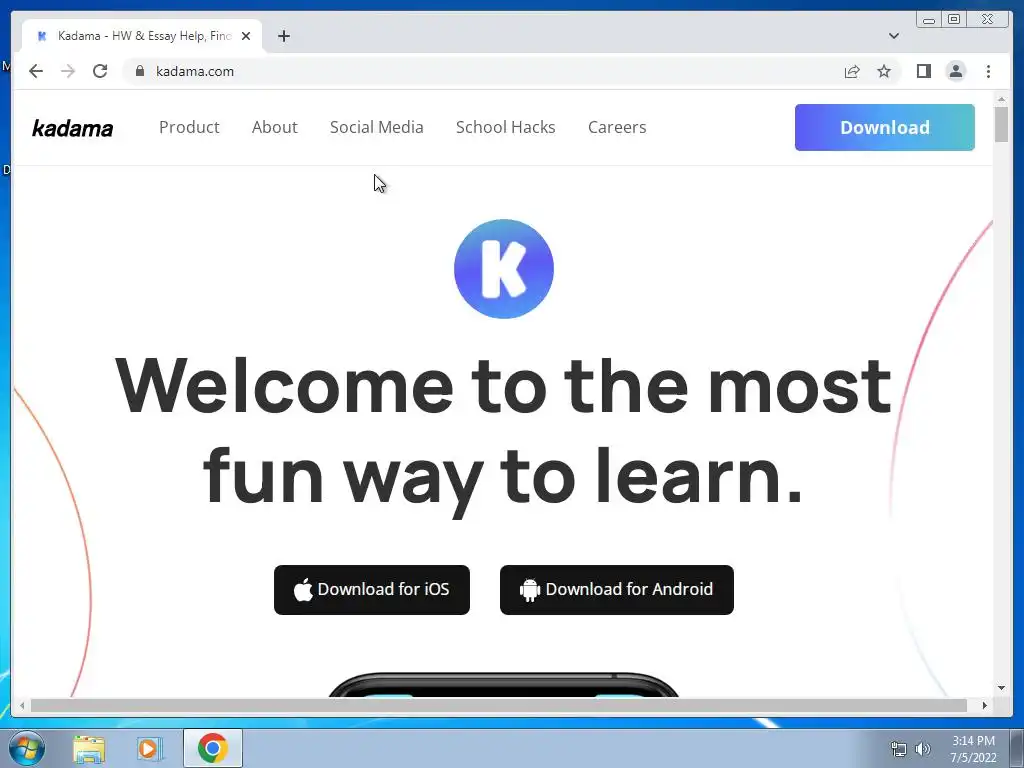Click the scroll down arrow
Viewport: 1024px width, 768px height.
[1001, 688]
